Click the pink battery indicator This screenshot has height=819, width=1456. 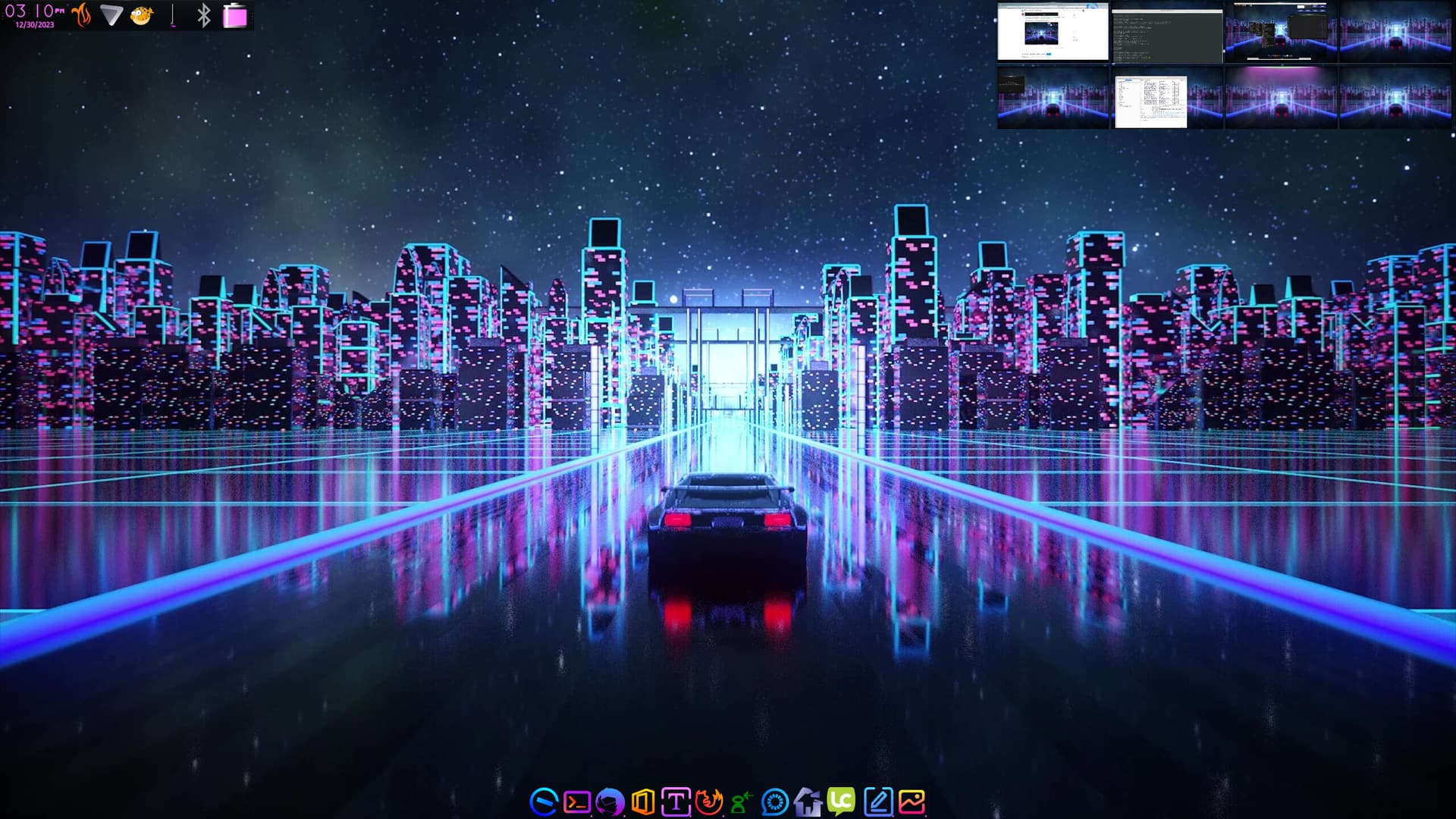tap(235, 16)
